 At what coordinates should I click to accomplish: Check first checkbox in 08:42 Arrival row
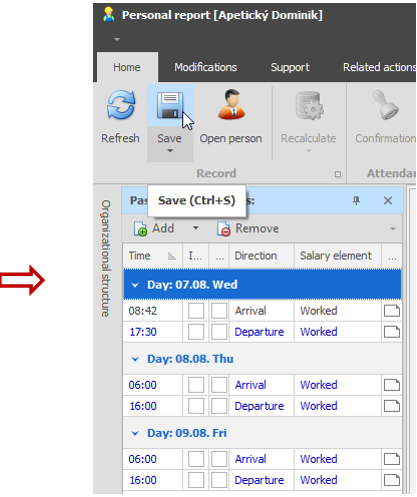196,311
